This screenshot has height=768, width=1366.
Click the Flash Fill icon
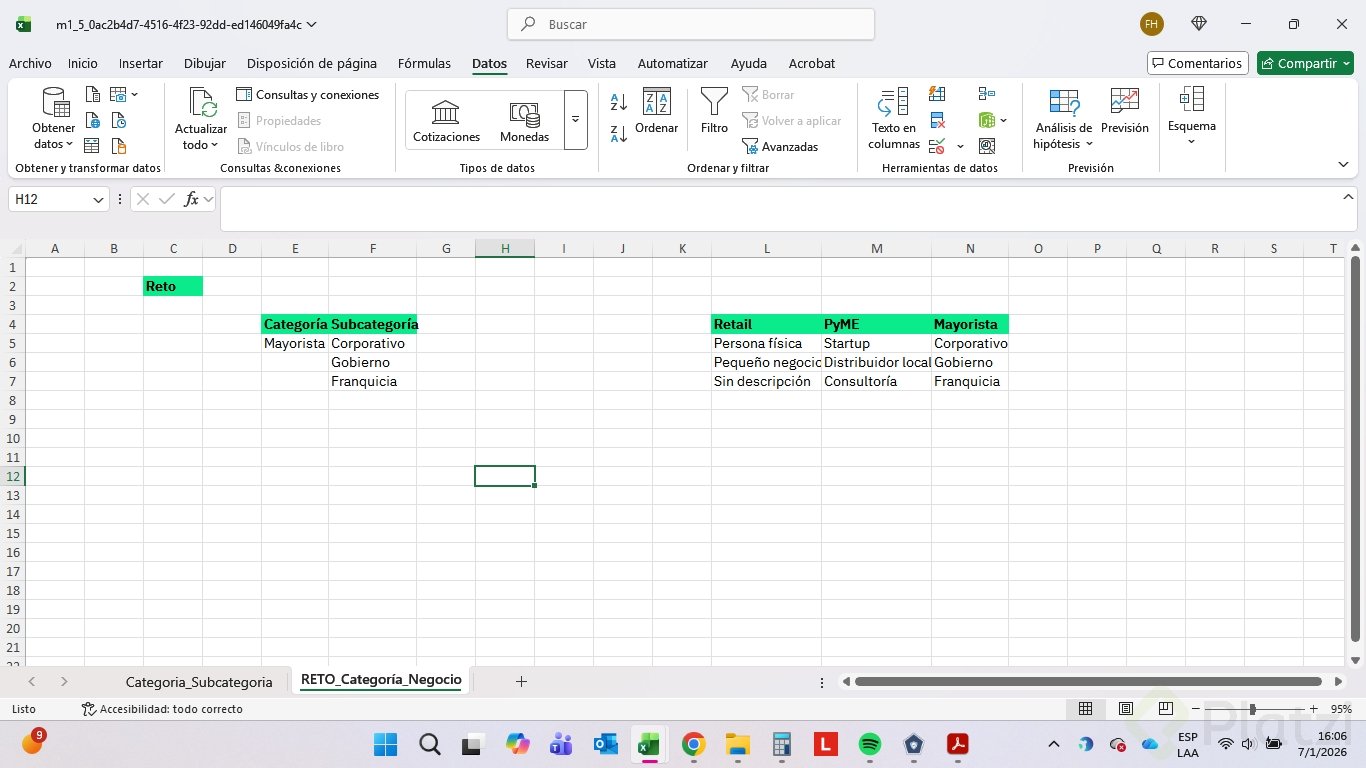[x=937, y=94]
